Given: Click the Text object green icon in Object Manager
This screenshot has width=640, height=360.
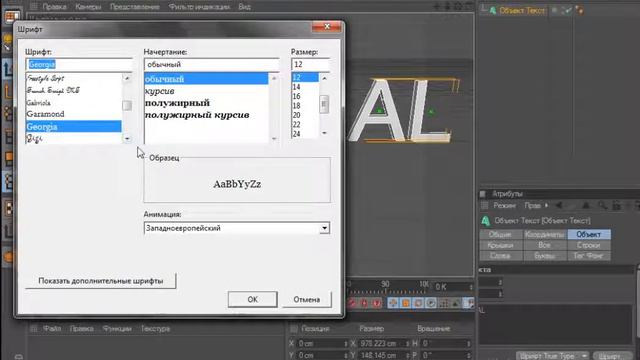Looking at the screenshot, I should [493, 11].
